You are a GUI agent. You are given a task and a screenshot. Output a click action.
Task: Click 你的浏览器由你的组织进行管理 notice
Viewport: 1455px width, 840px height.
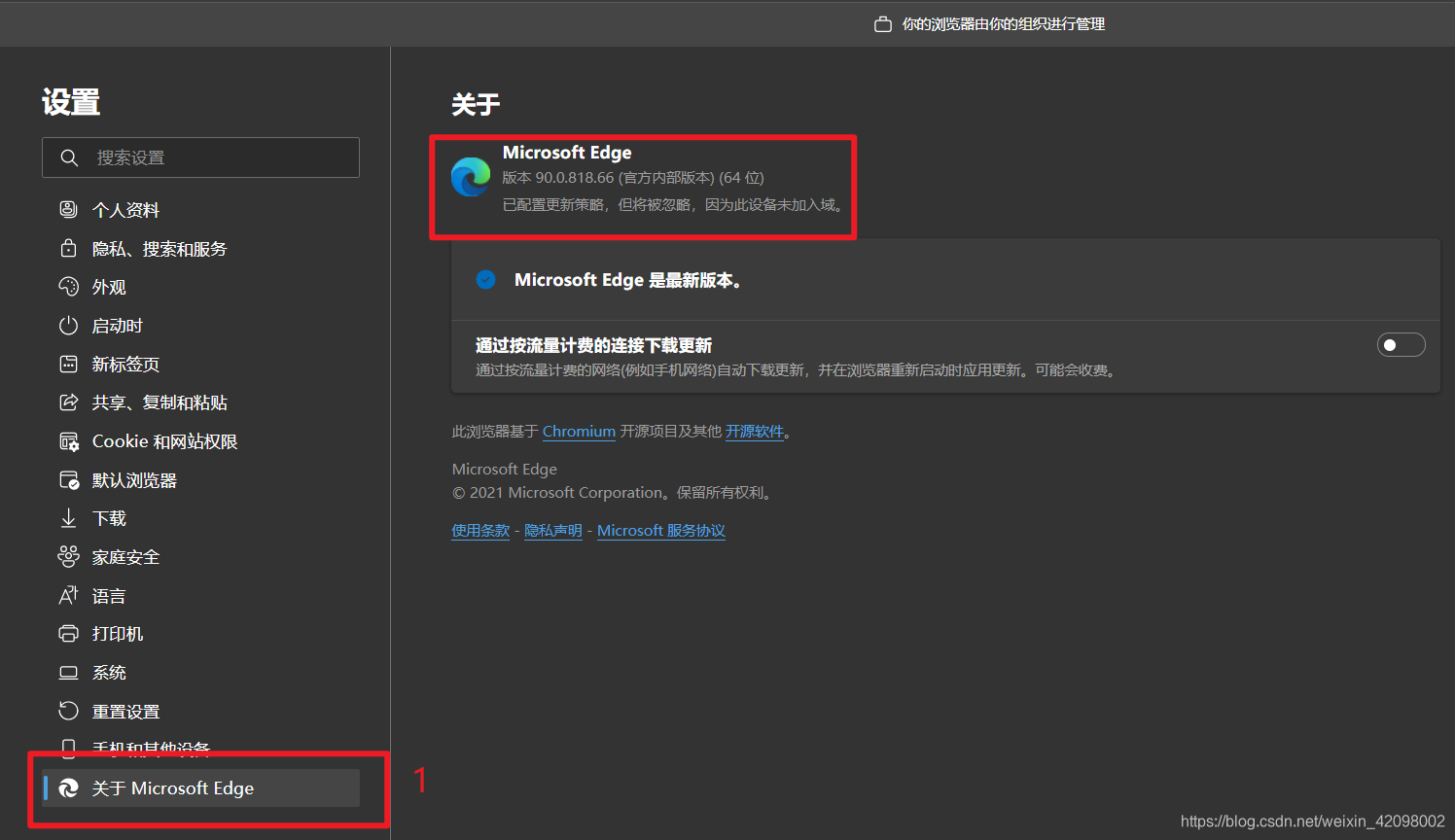click(x=1003, y=24)
